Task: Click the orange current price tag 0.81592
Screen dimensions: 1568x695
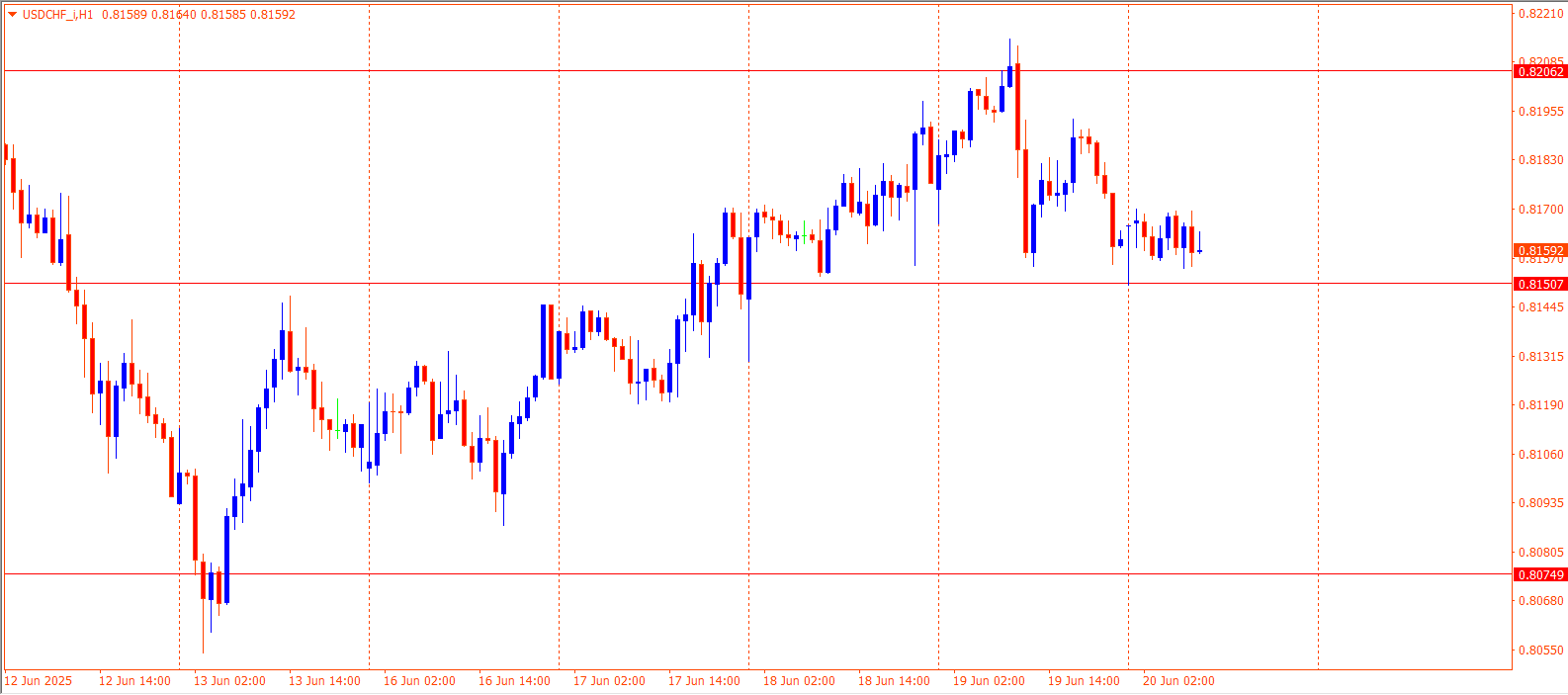Action: (1540, 250)
